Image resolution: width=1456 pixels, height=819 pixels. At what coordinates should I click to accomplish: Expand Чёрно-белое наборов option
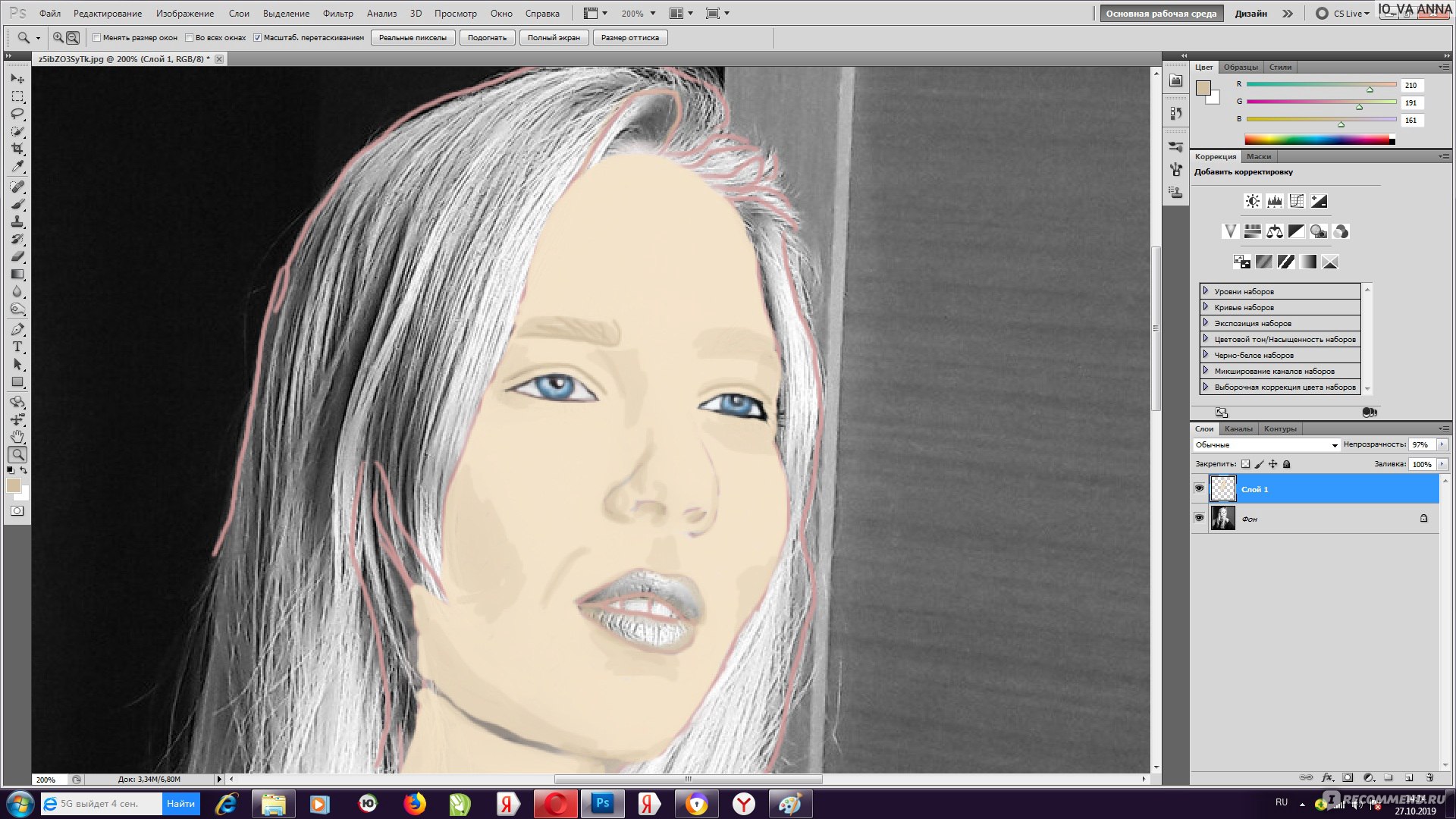tap(1206, 355)
